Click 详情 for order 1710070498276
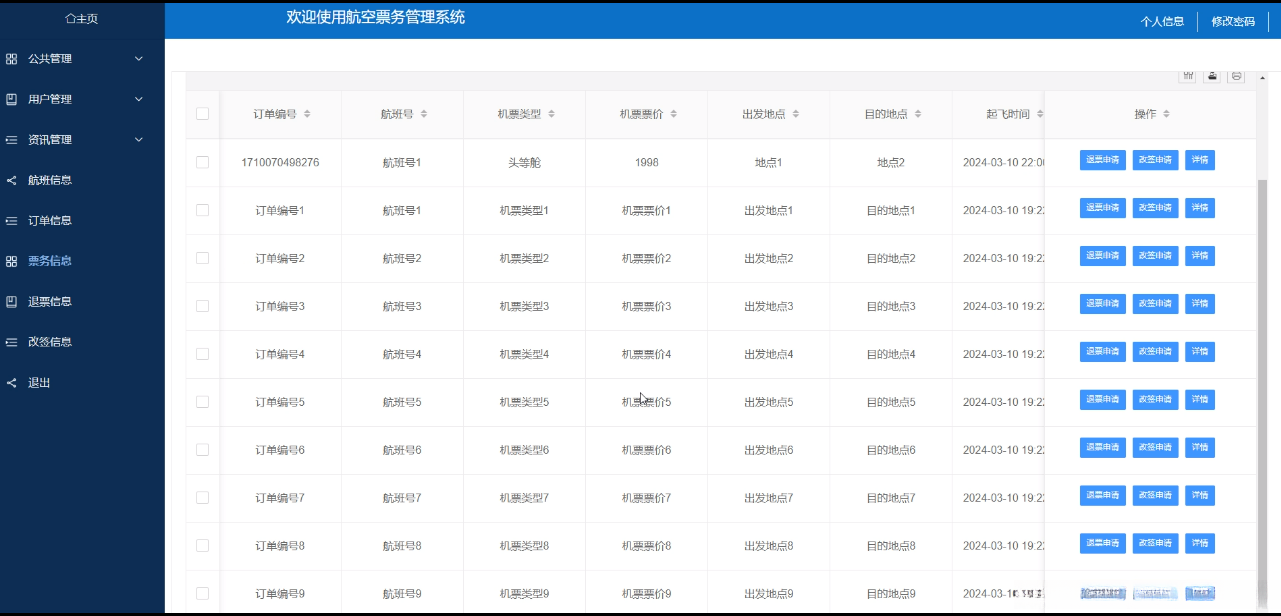 point(1200,160)
